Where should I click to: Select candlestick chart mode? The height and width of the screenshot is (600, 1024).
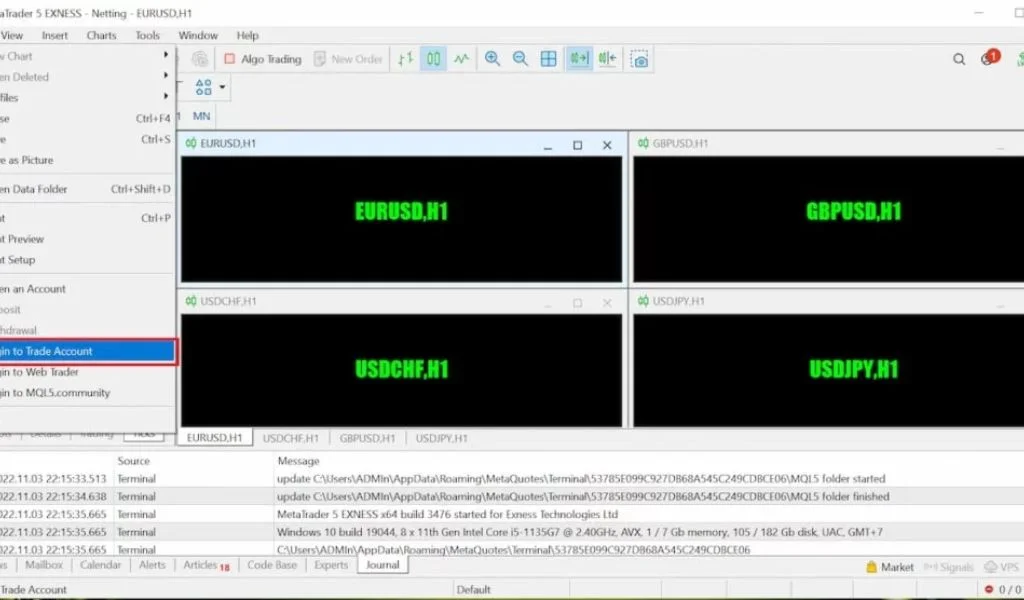433,59
